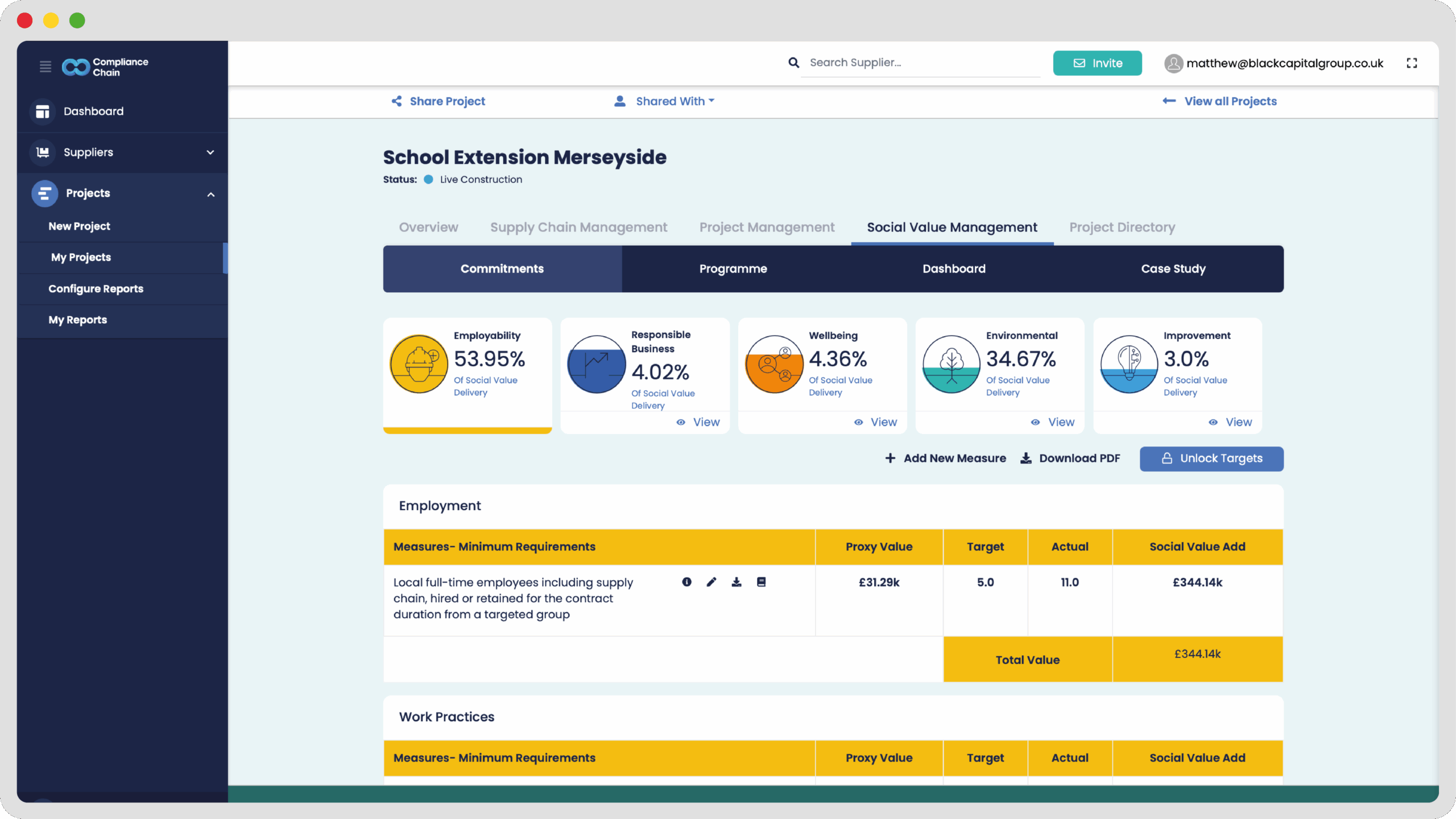Click the Employability hard hat icon

(x=419, y=364)
